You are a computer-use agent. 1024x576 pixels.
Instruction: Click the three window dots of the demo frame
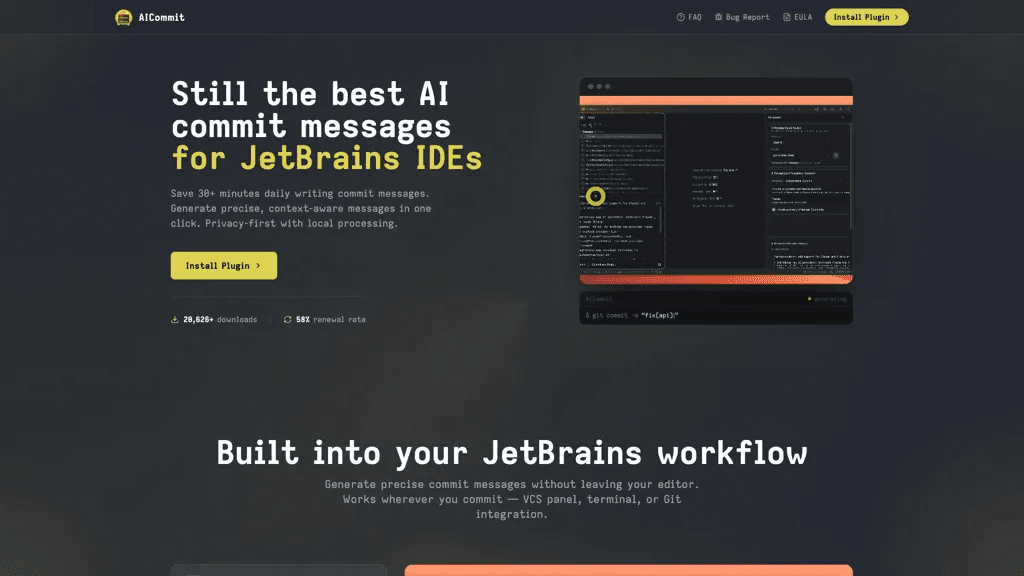coord(599,87)
